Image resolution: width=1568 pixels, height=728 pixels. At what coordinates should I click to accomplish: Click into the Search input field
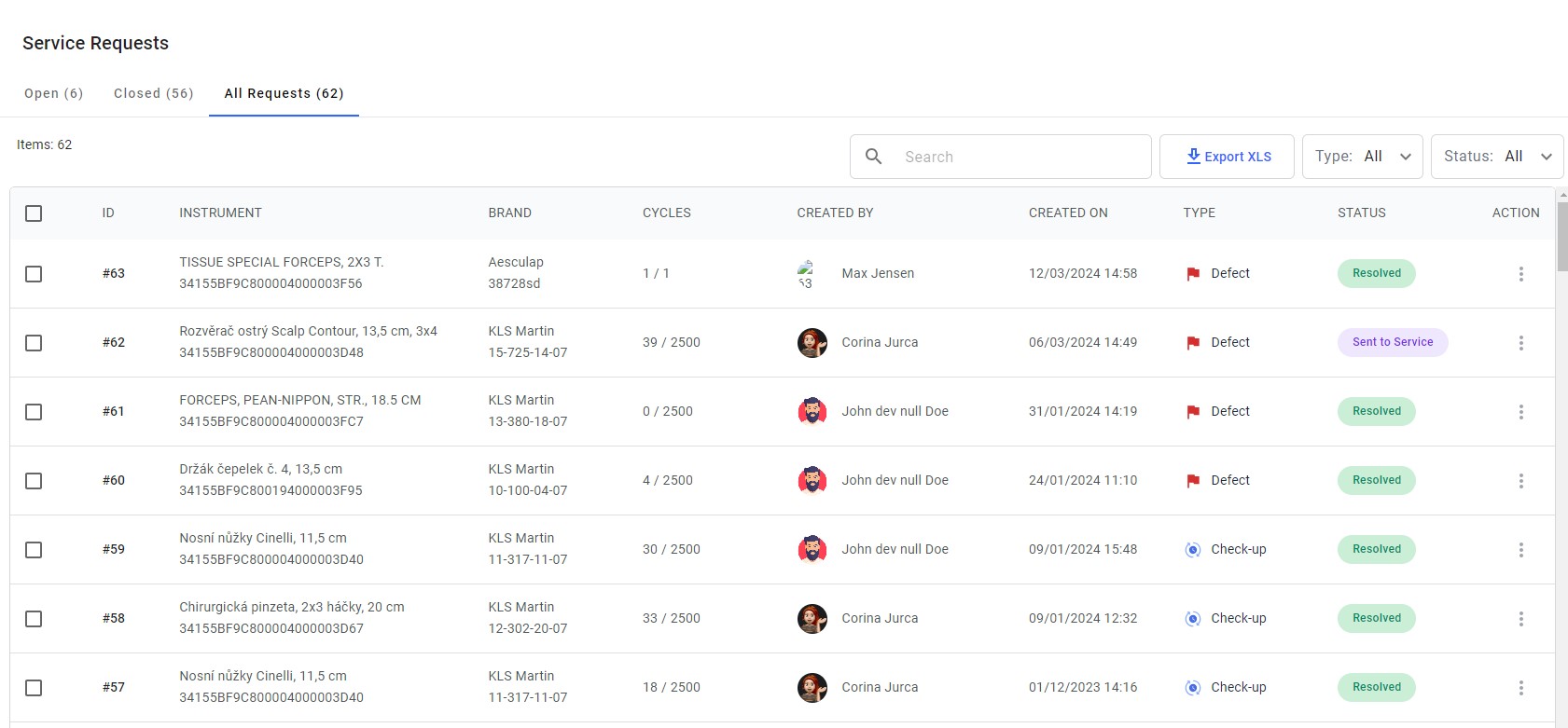1021,157
